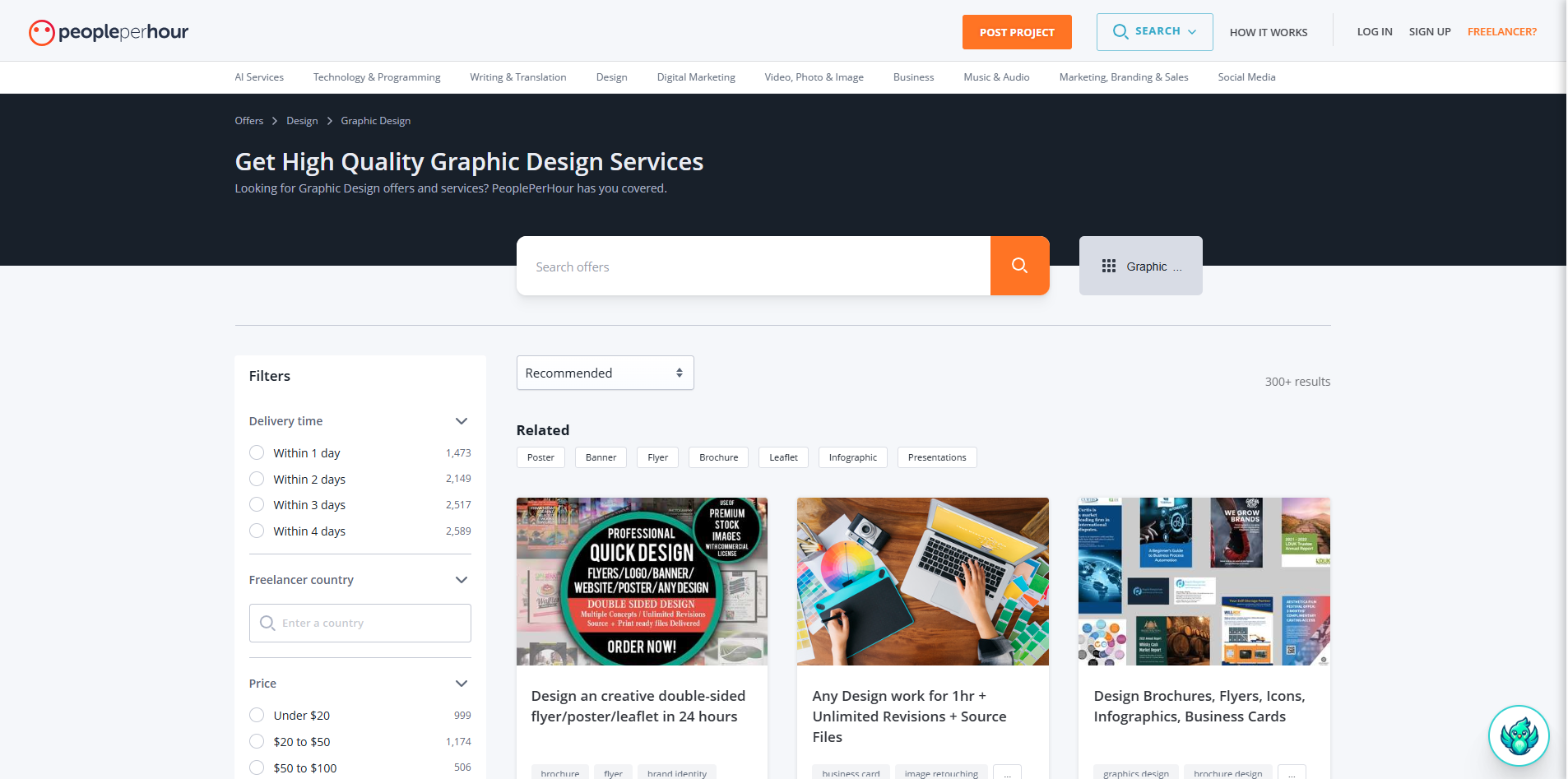This screenshot has width=1568, height=779.
Task: Focus the Enter a country field
Action: click(x=360, y=623)
